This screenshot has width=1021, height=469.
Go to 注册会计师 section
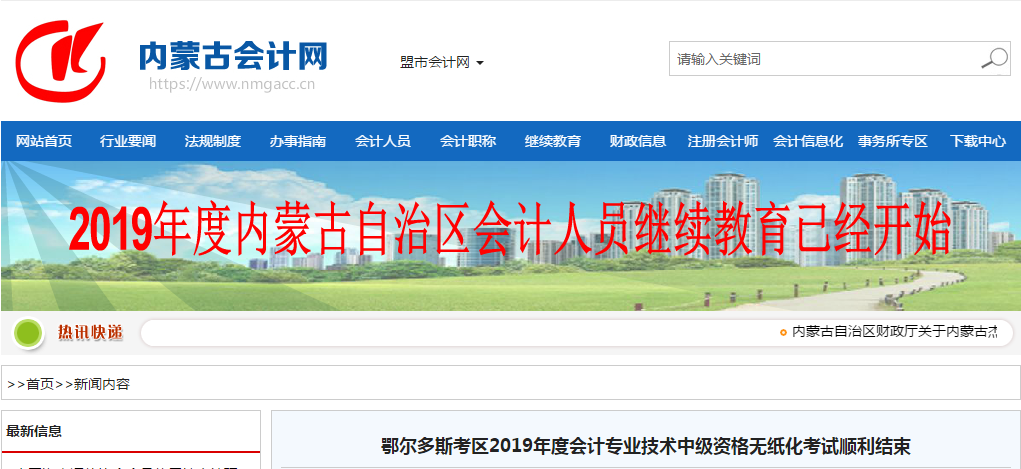(x=722, y=141)
